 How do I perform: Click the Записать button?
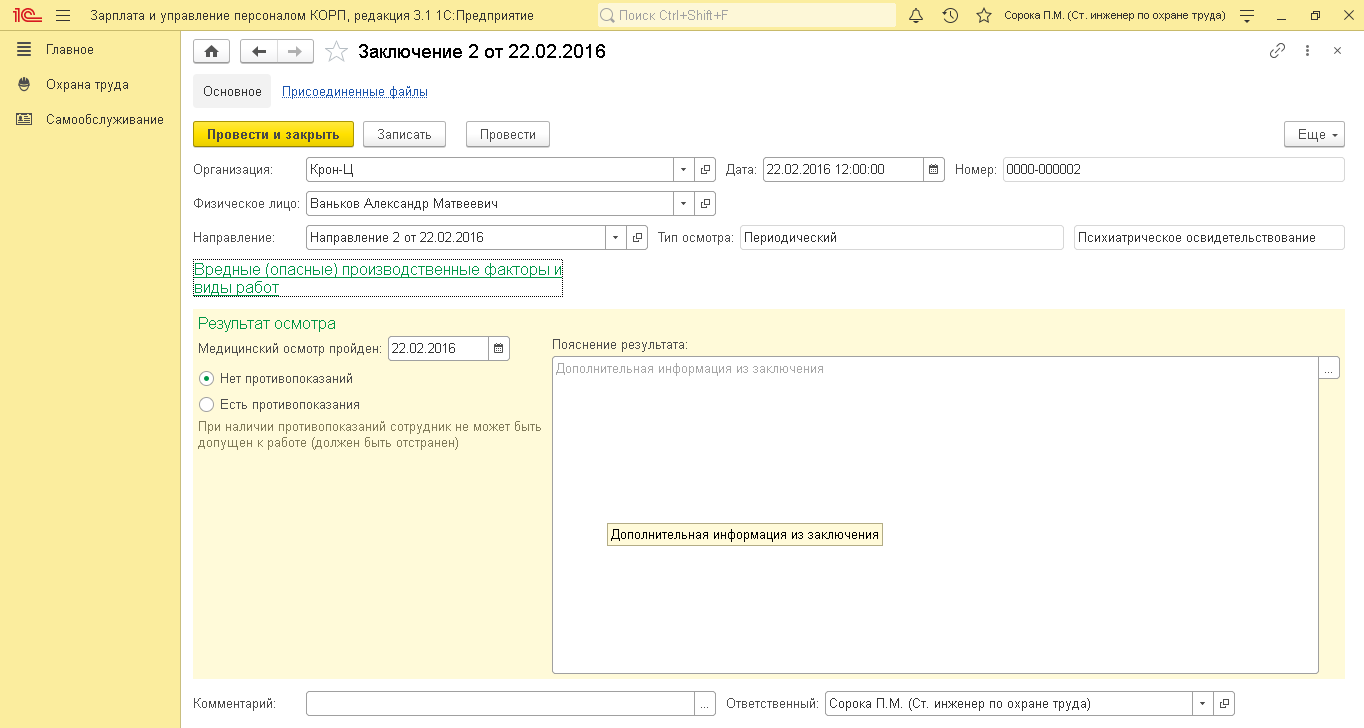pyautogui.click(x=404, y=135)
